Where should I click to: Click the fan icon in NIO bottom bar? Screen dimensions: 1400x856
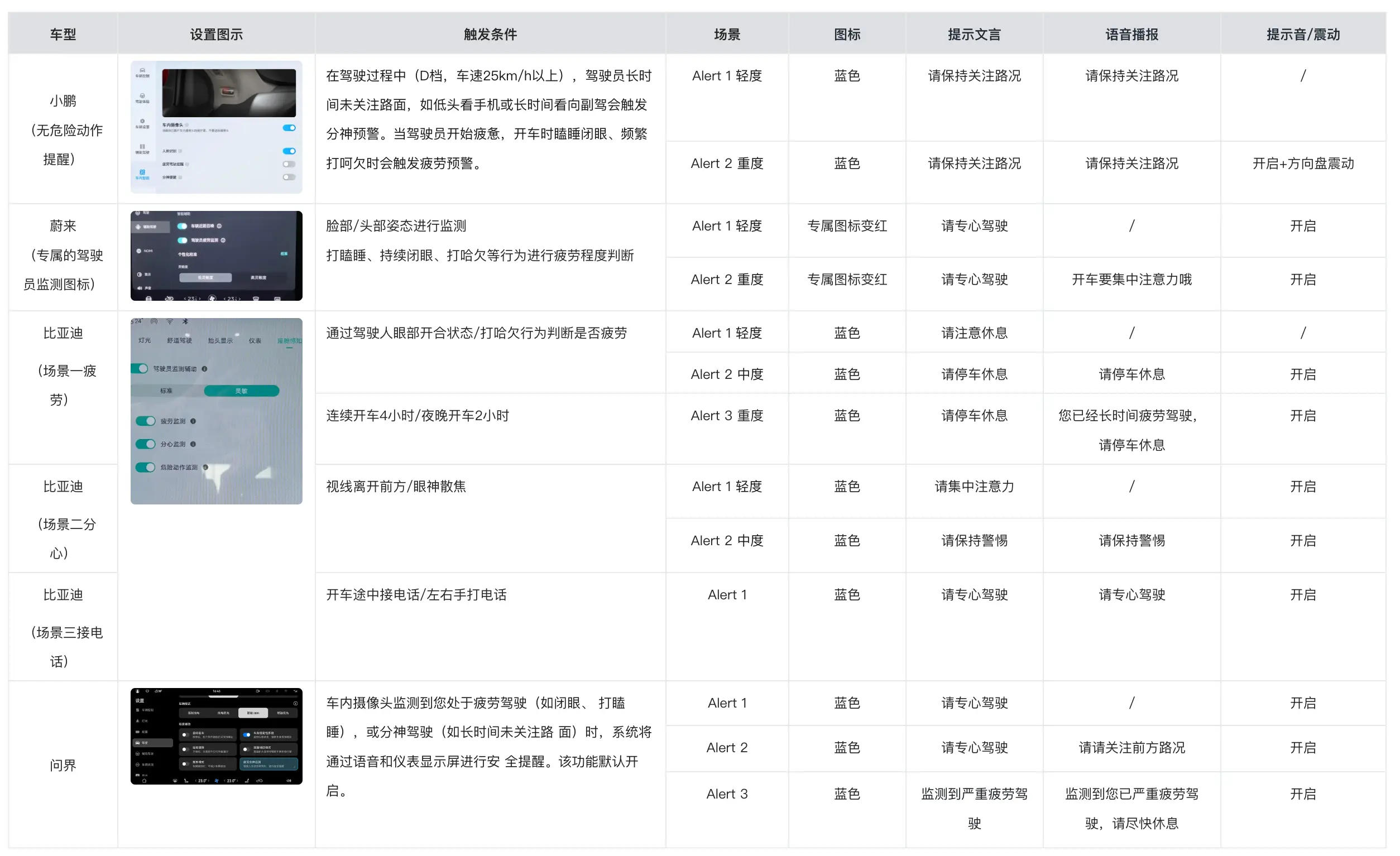coord(212,297)
